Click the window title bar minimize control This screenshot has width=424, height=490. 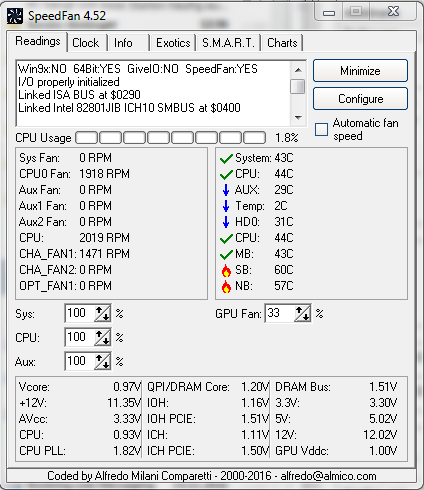329,13
